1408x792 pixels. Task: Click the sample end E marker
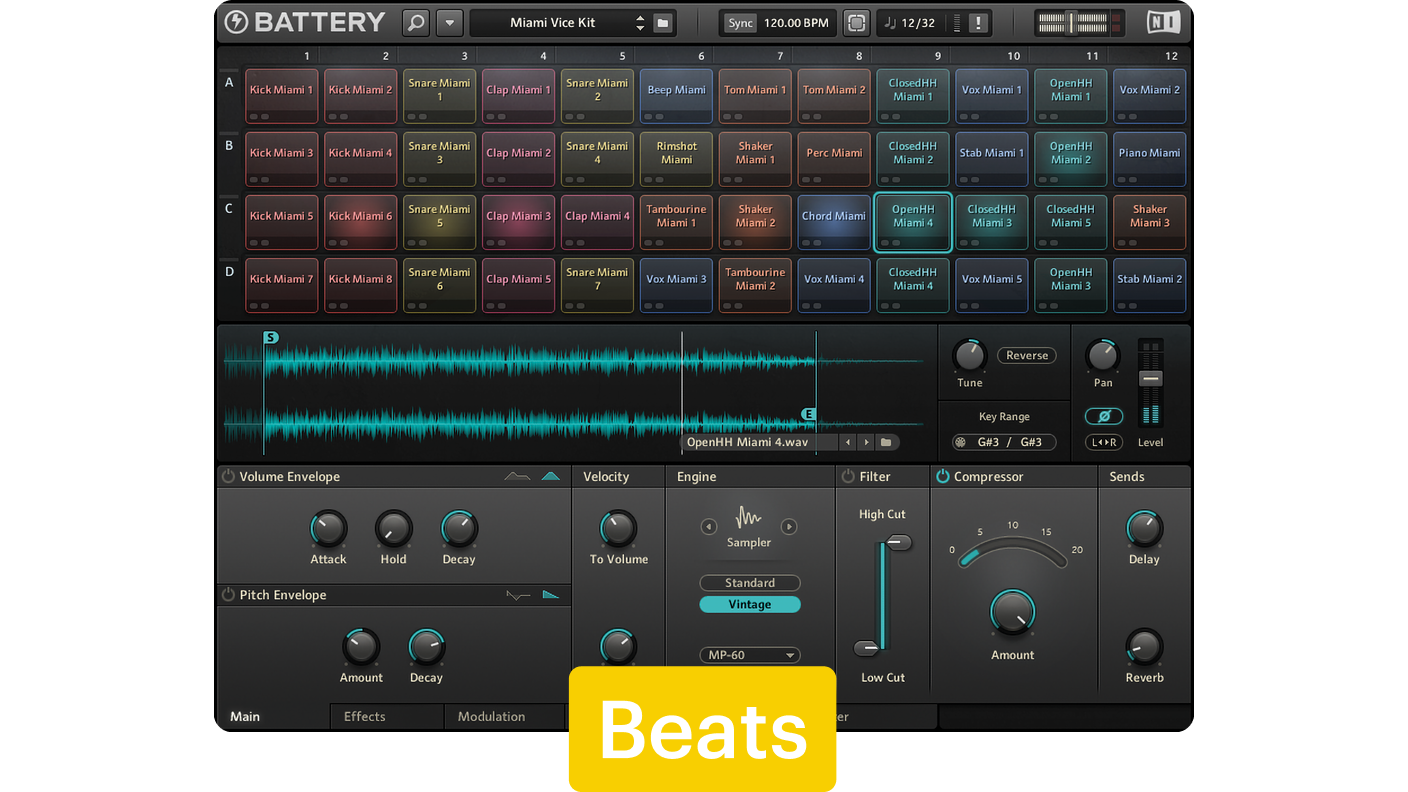tap(808, 414)
